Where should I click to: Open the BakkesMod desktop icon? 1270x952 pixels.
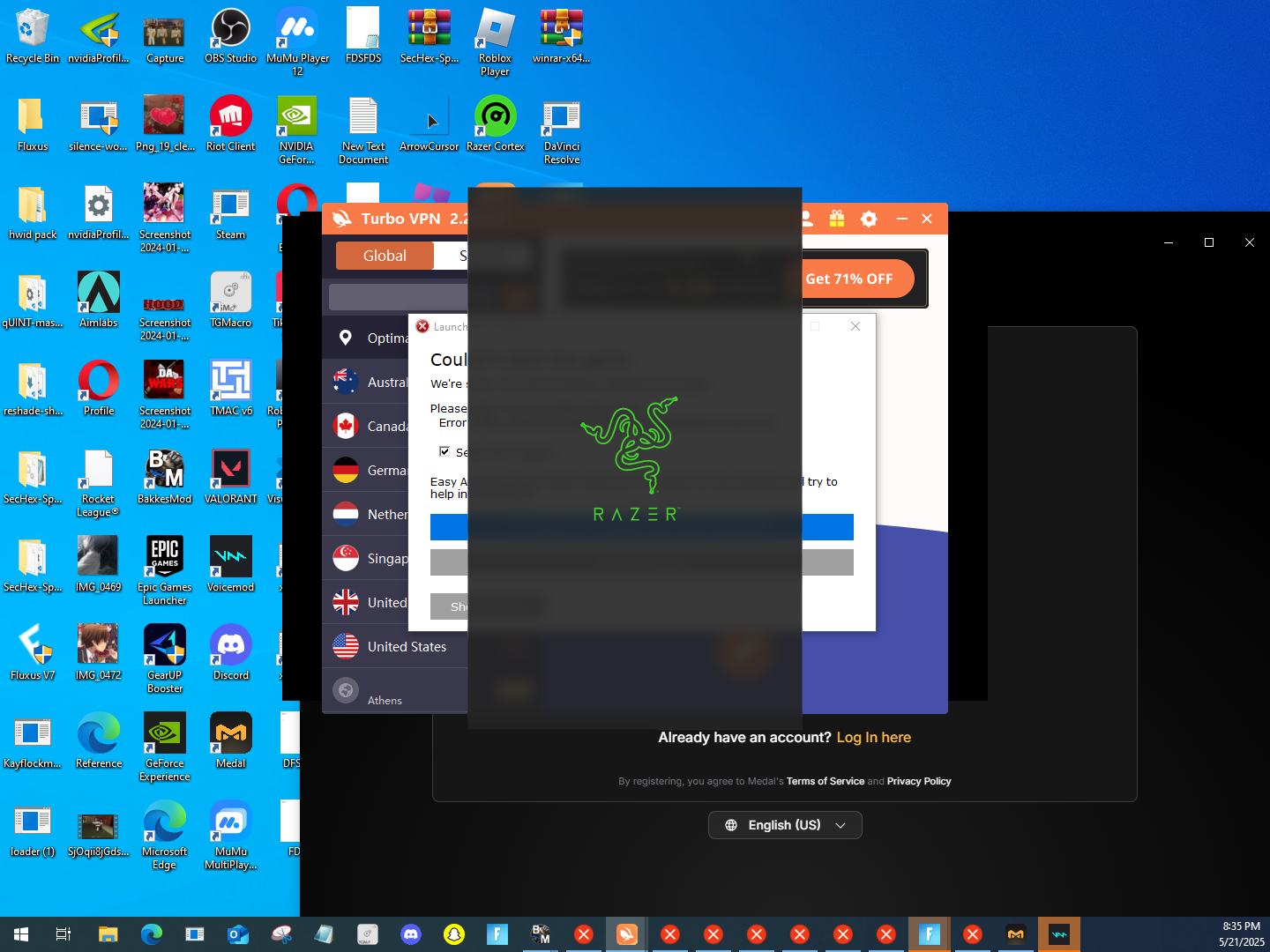[x=165, y=477]
